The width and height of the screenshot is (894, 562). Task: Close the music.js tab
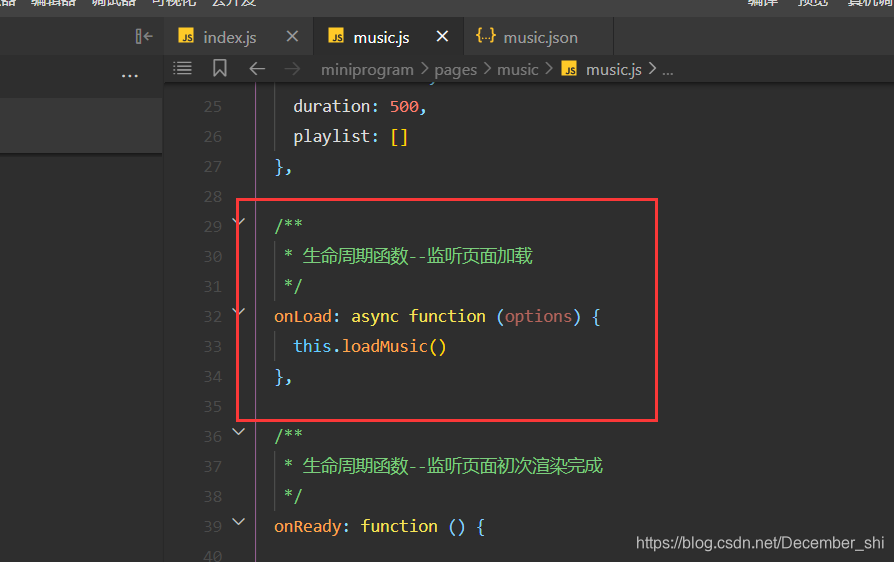pyautogui.click(x=442, y=36)
